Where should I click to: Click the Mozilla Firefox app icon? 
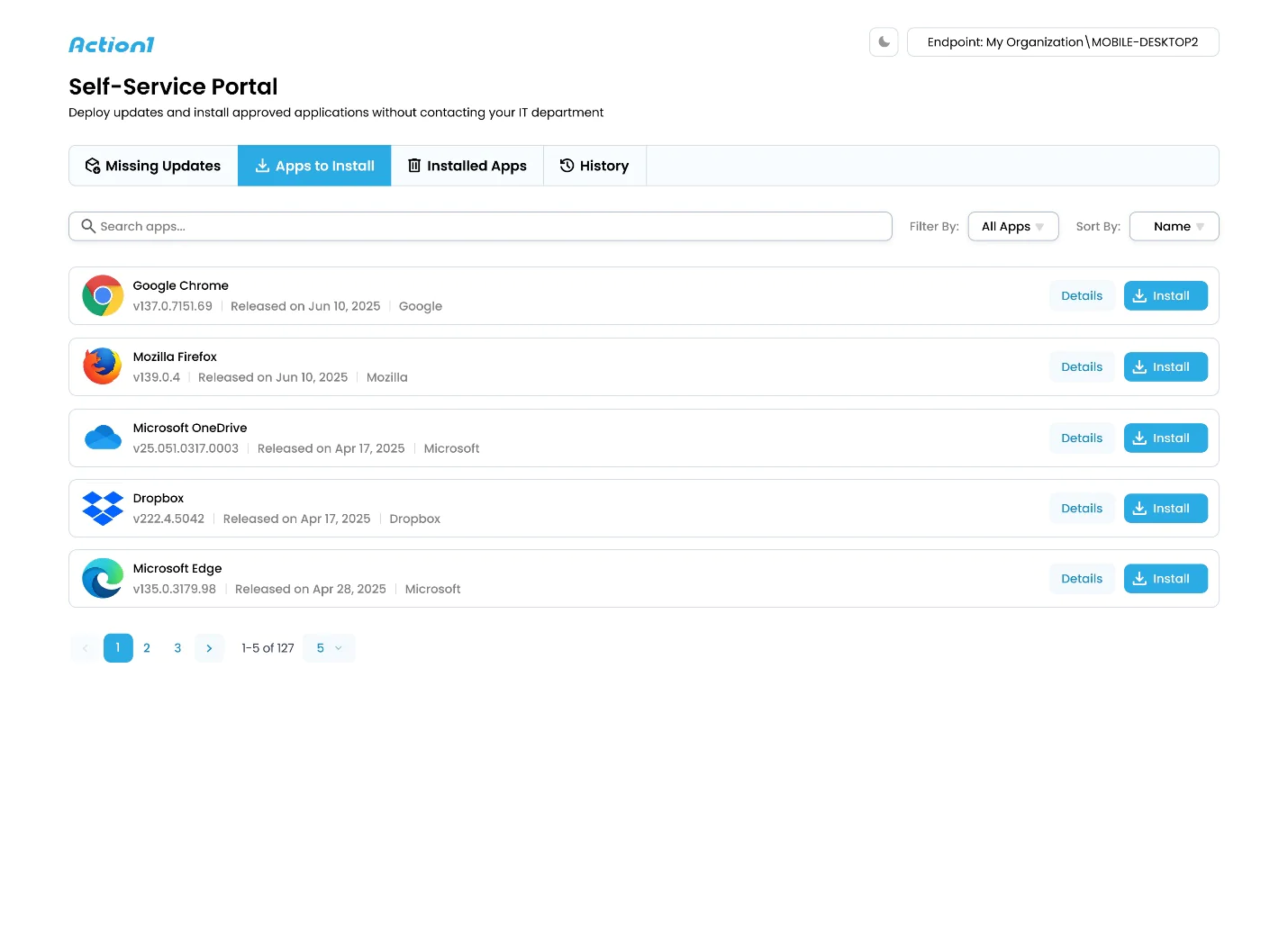[x=103, y=367]
